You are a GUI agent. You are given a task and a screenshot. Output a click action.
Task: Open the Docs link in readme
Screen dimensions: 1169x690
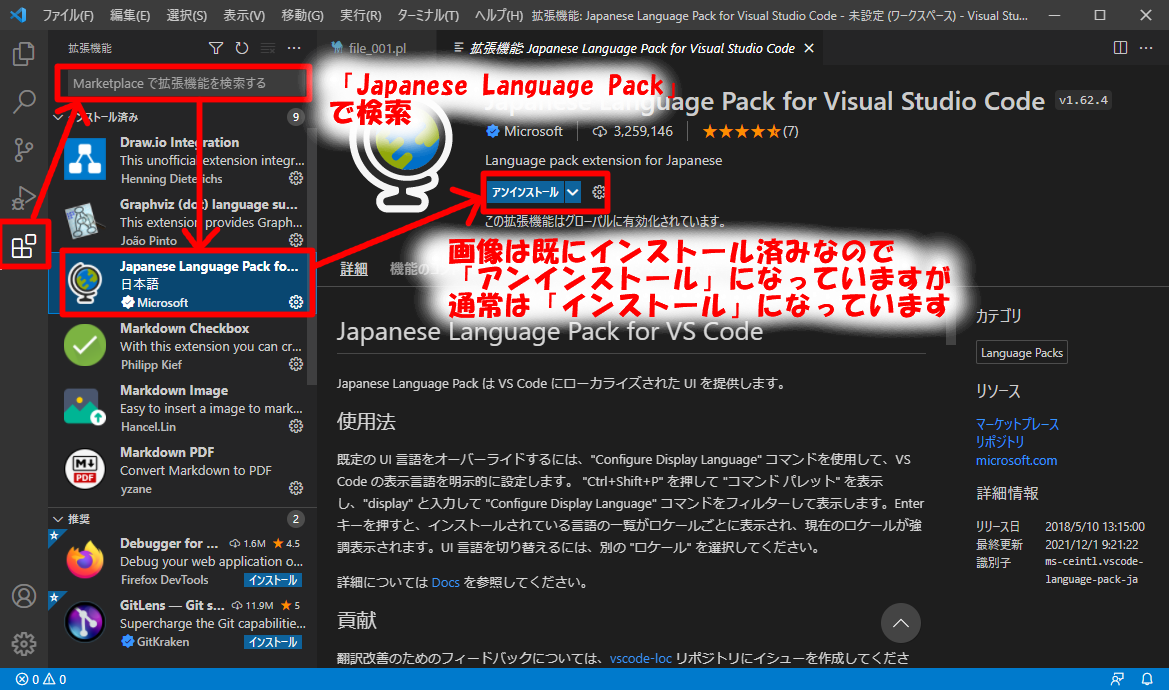coord(445,583)
